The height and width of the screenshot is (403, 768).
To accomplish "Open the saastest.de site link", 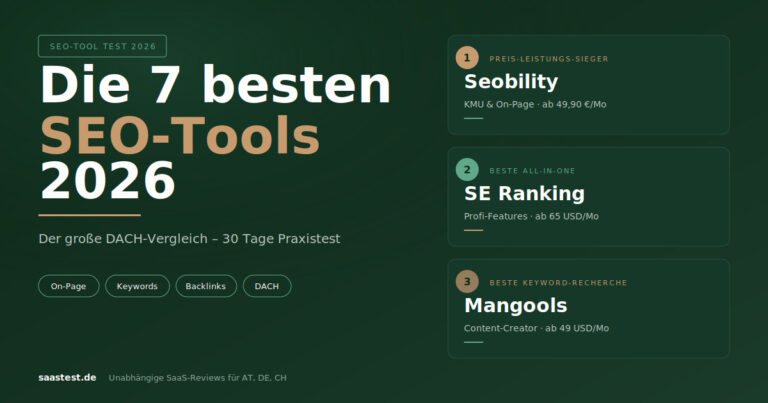I will [x=67, y=378].
